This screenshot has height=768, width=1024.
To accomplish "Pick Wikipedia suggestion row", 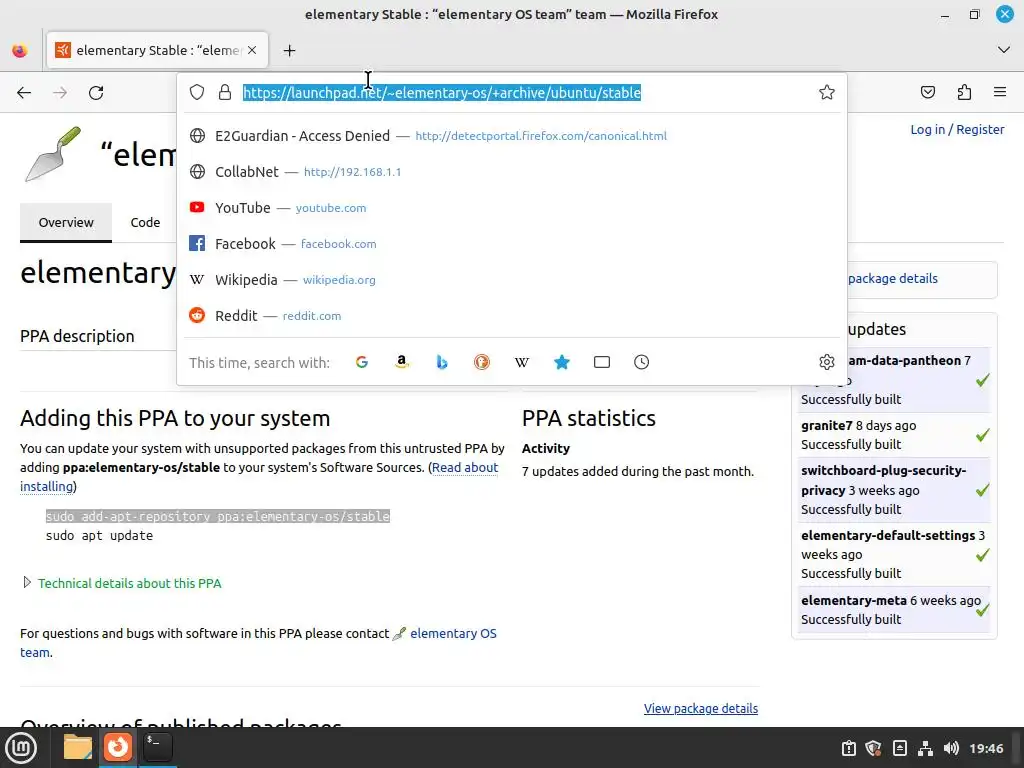I will point(512,280).
